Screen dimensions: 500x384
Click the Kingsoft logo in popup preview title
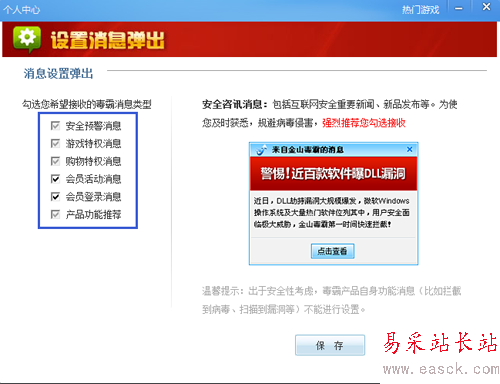coord(261,150)
